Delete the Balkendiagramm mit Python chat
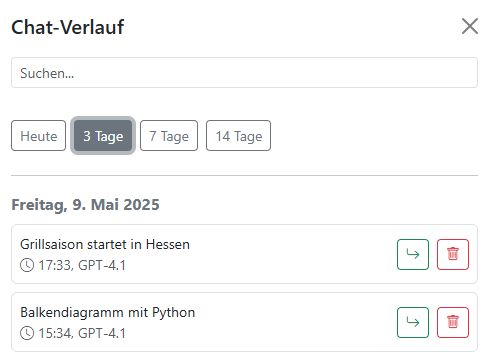This screenshot has width=491, height=363. (x=453, y=322)
